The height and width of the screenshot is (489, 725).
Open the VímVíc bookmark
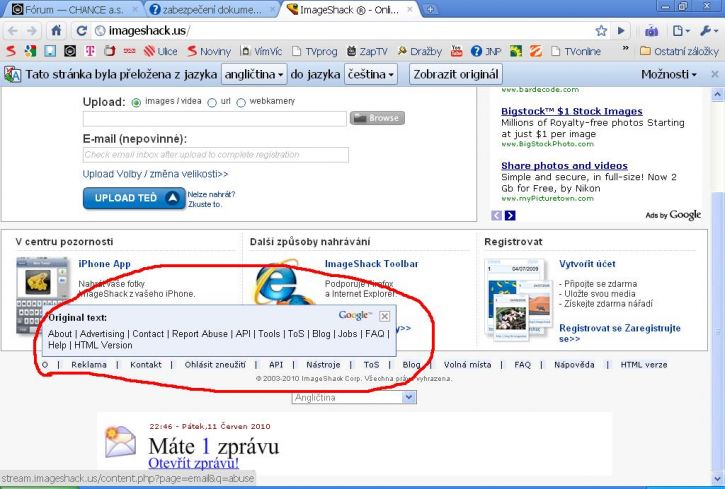(261, 51)
